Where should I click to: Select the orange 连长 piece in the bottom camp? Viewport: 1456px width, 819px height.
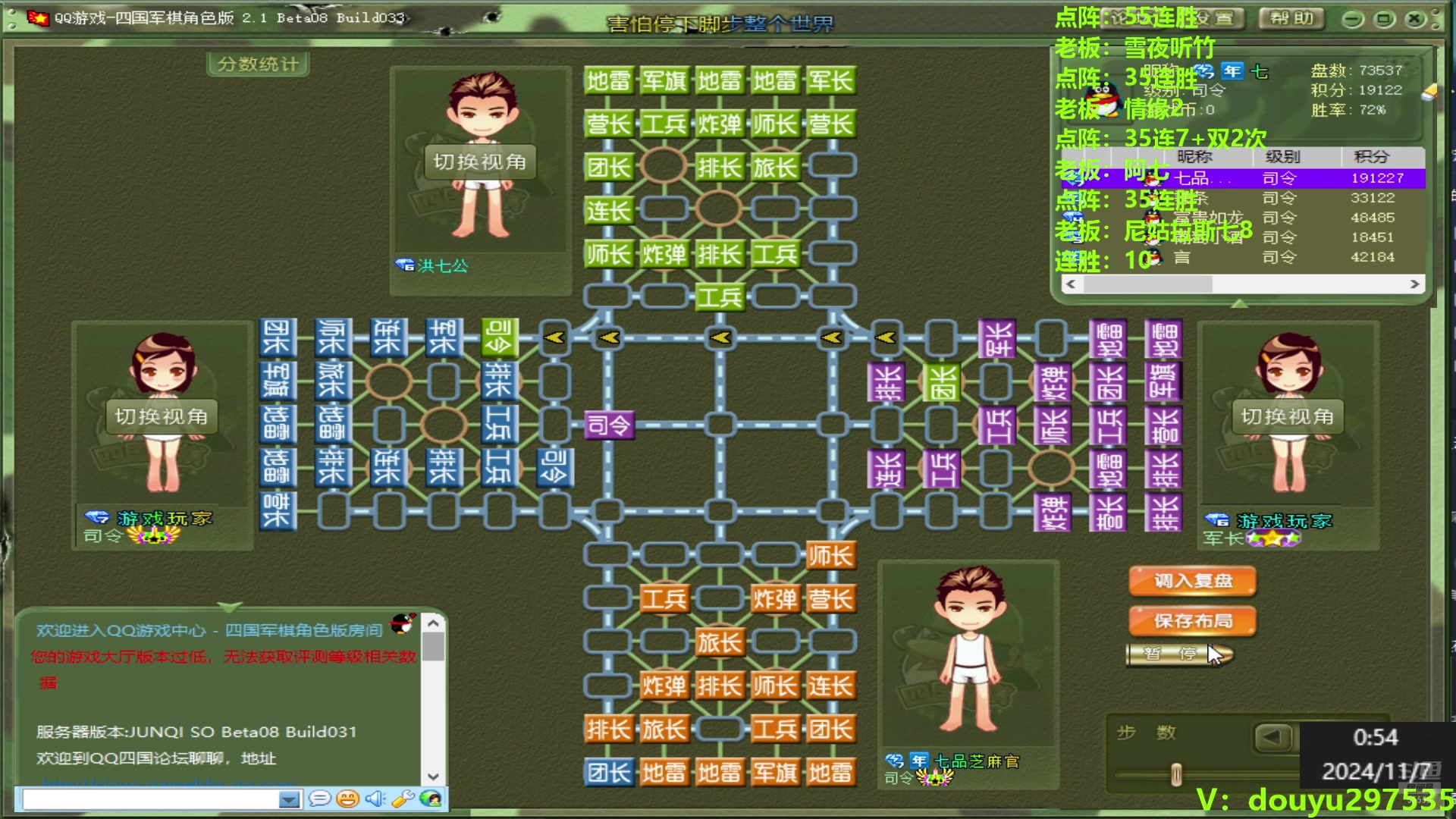(831, 686)
